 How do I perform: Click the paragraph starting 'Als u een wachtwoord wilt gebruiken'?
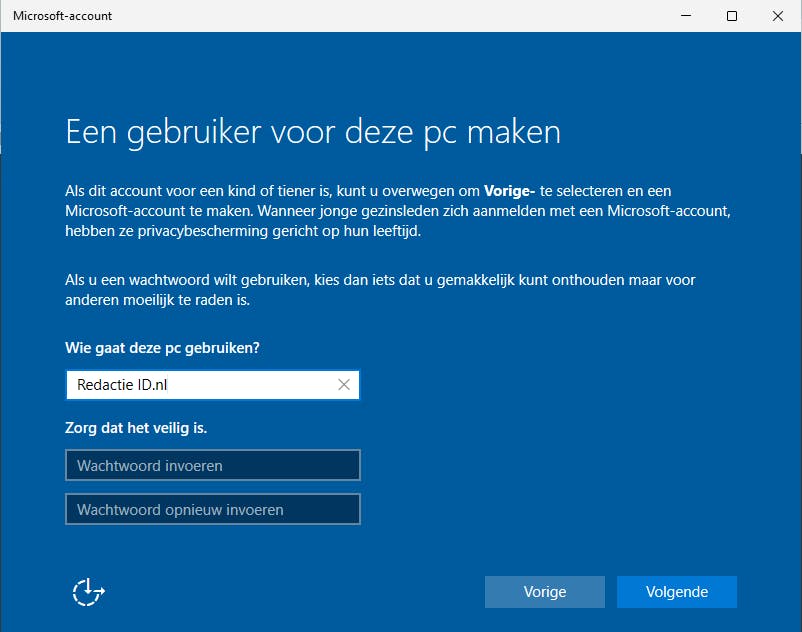click(x=380, y=290)
